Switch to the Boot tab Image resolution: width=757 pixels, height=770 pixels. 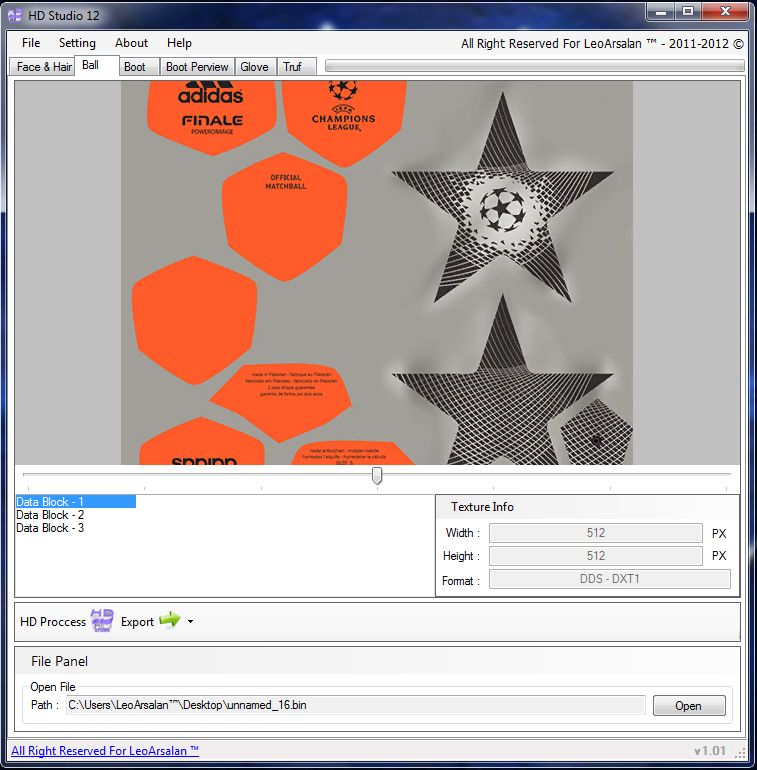point(135,67)
